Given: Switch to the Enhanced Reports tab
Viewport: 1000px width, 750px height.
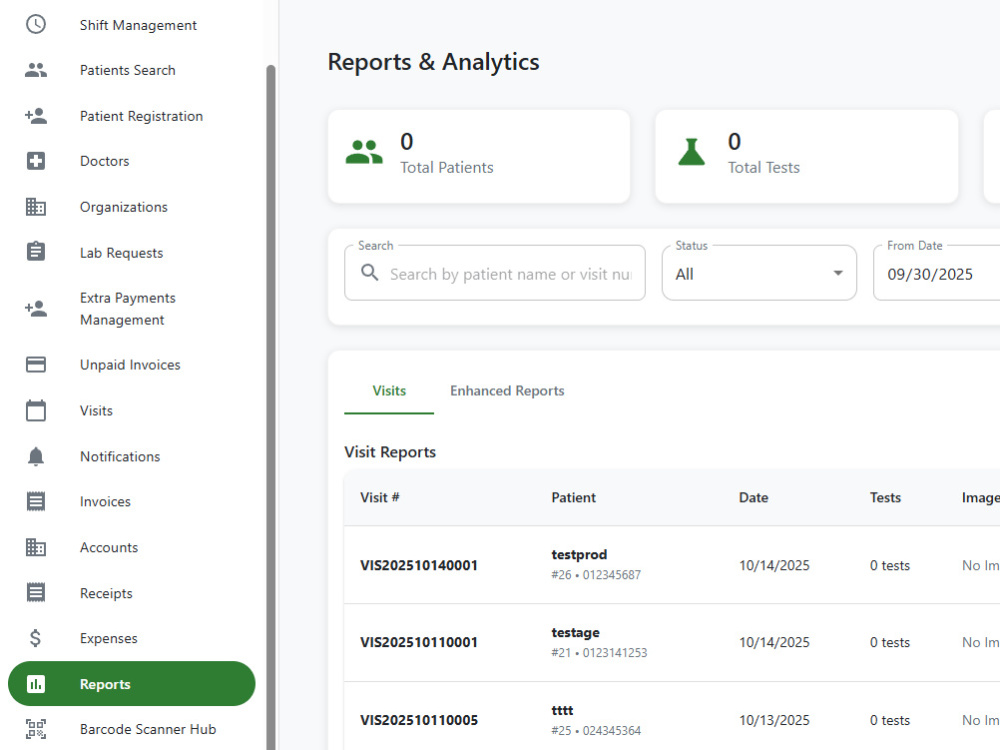Looking at the screenshot, I should tap(507, 391).
